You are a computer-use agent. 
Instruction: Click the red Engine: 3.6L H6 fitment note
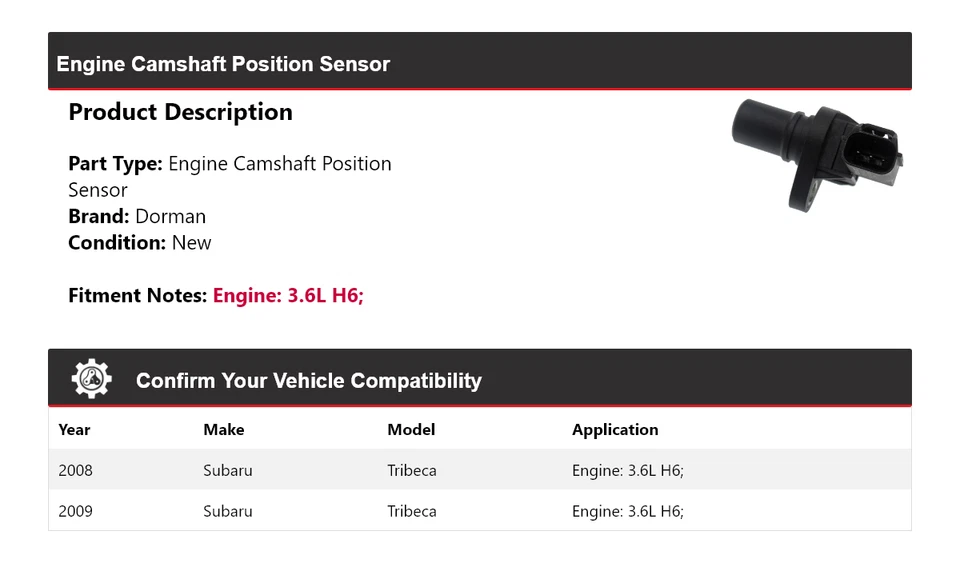point(288,296)
